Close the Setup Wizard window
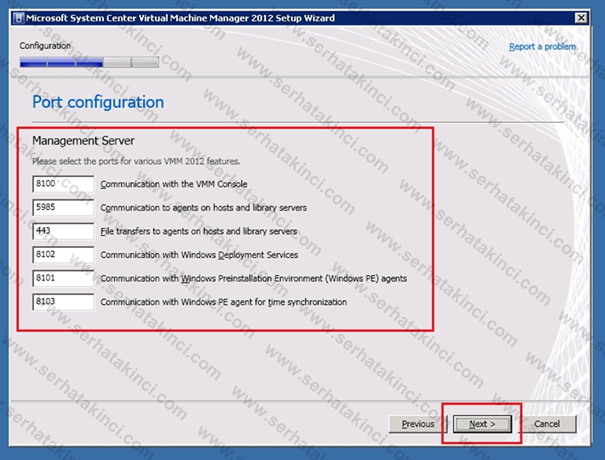Screen dimensions: 605x460 coord(581,18)
